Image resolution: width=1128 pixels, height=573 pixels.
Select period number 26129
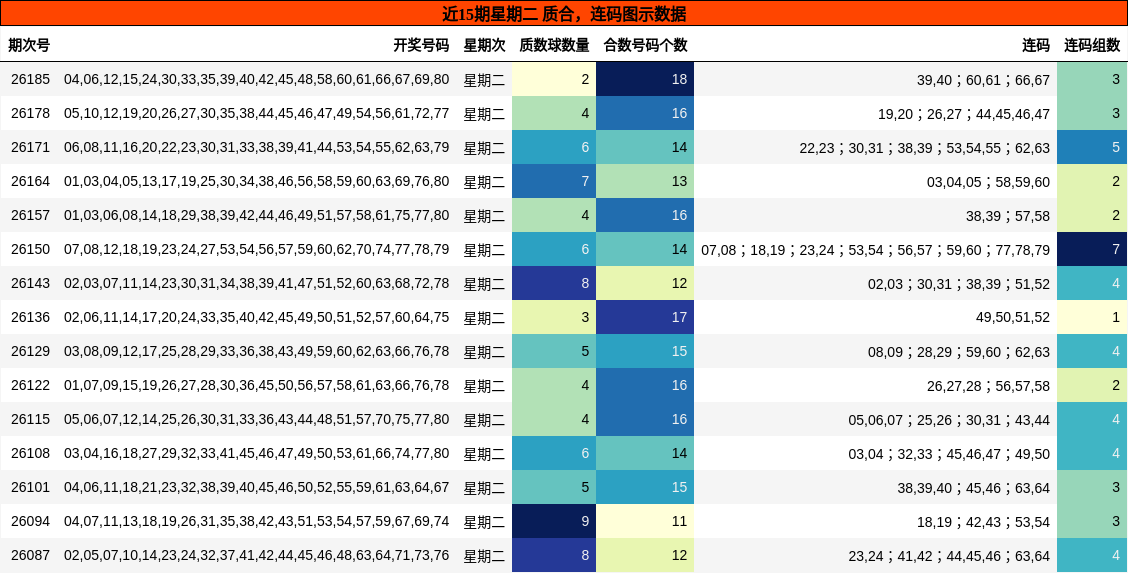point(30,352)
